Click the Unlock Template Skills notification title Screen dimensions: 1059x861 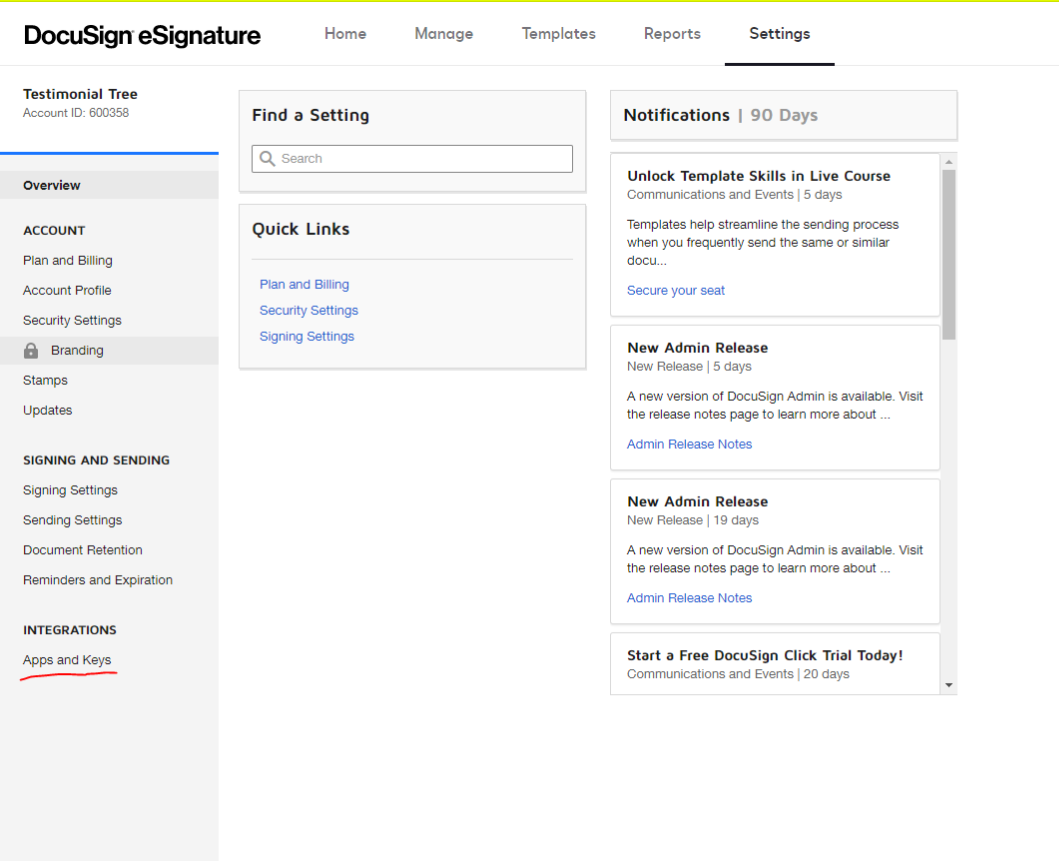click(758, 176)
